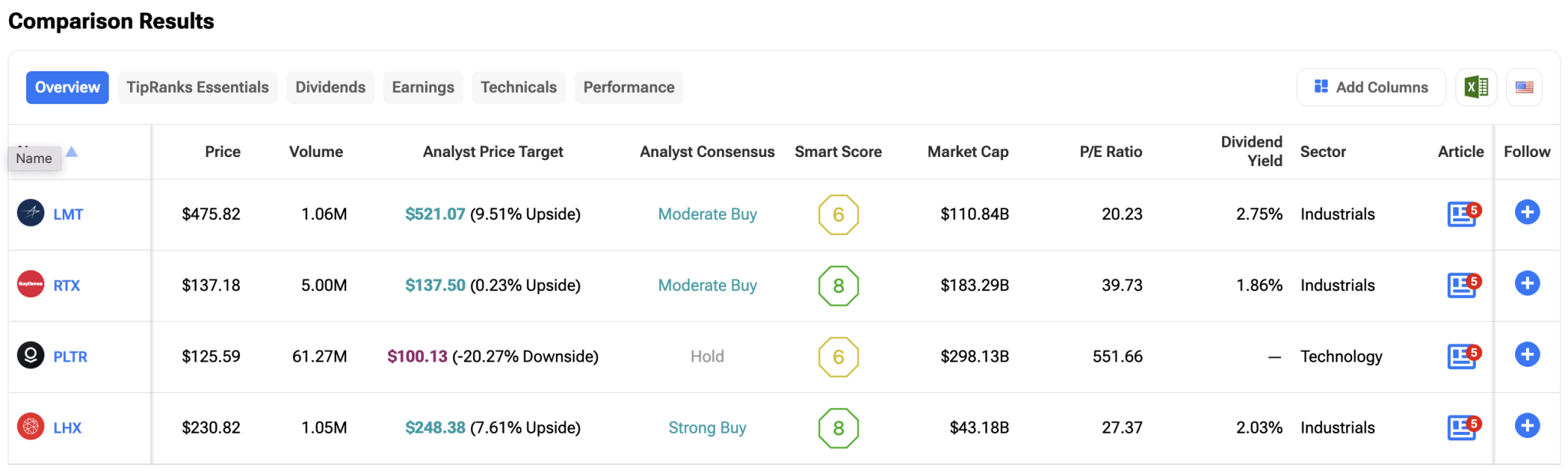This screenshot has width=1568, height=471.
Task: Click PLTR Smart Score 6 badge
Action: pyautogui.click(x=838, y=357)
